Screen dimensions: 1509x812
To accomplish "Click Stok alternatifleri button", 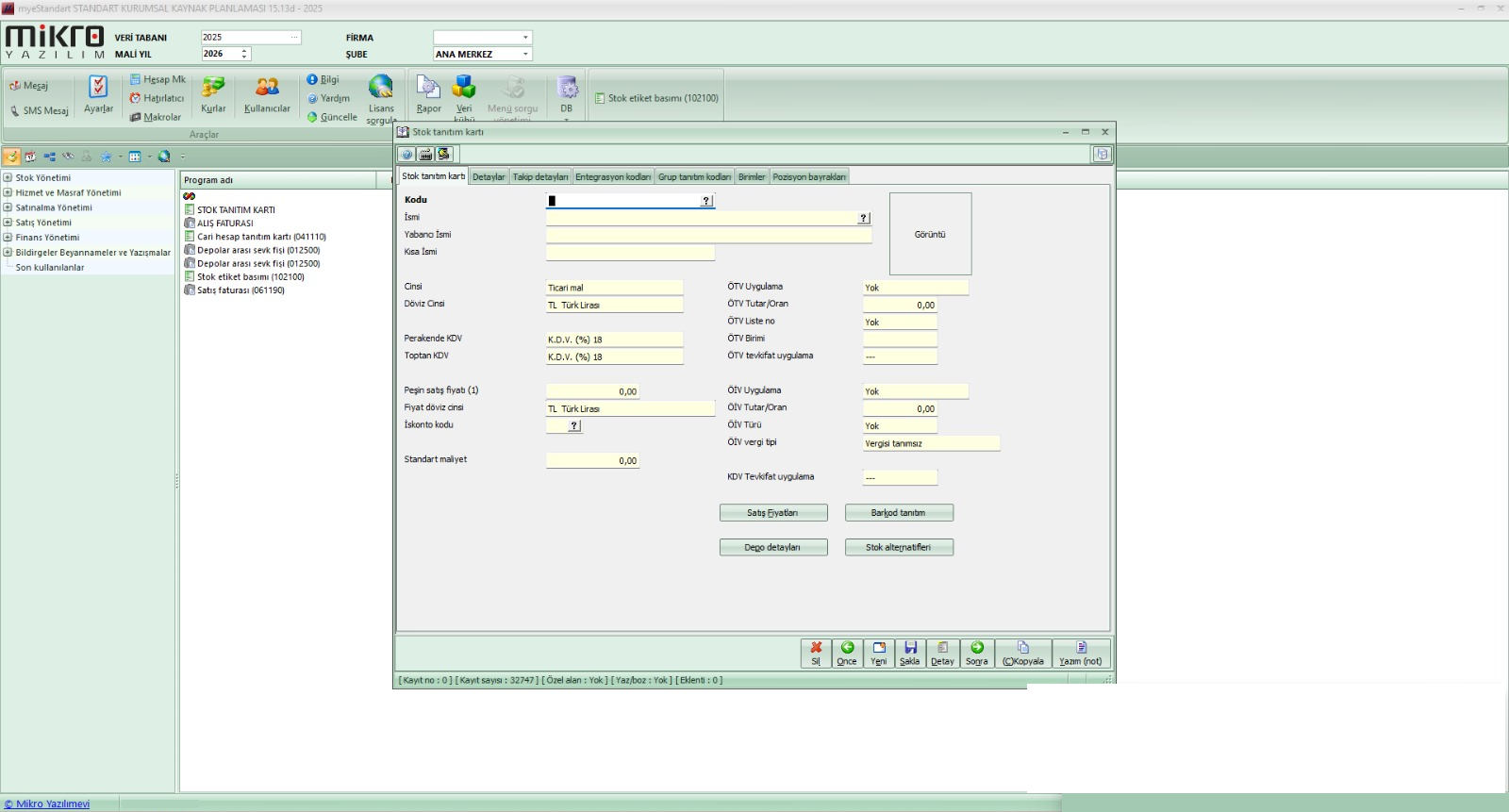I will pyautogui.click(x=899, y=548).
